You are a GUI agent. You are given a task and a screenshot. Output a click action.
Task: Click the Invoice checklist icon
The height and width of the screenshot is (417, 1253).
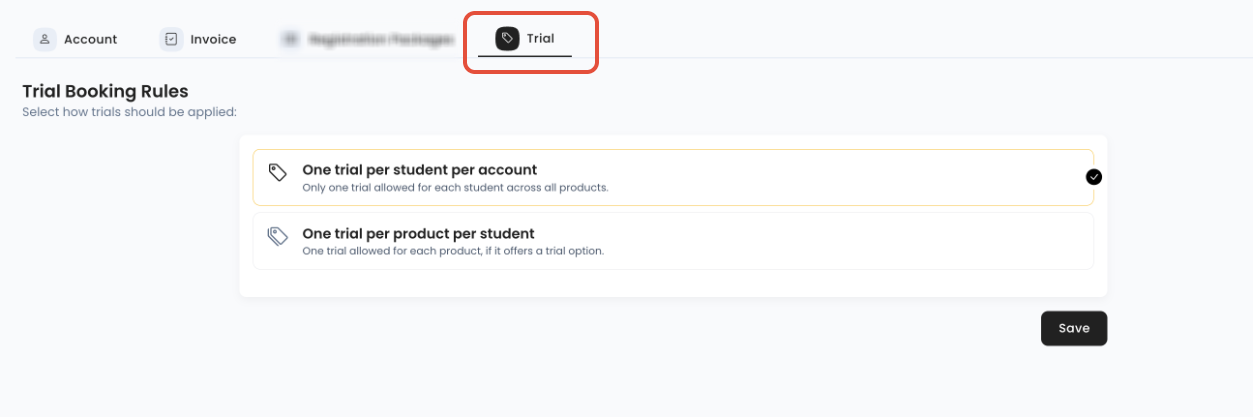click(171, 39)
